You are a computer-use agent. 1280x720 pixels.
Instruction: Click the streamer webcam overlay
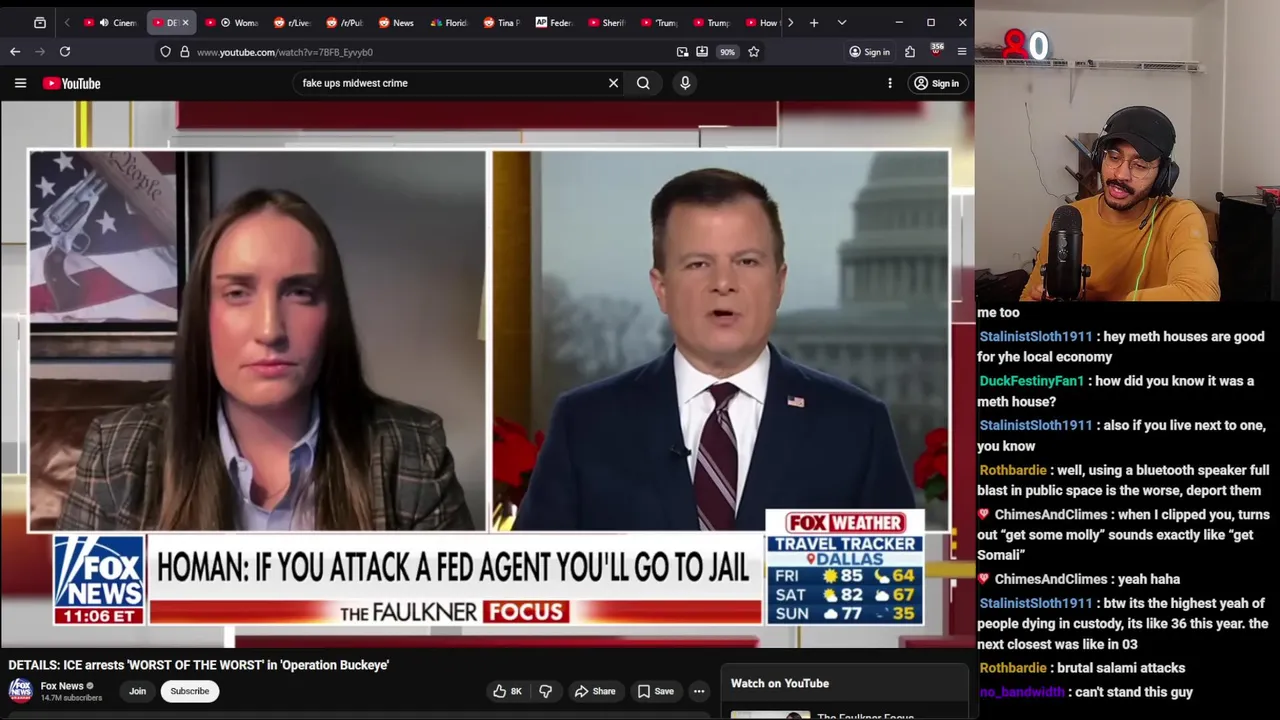[x=1127, y=150]
